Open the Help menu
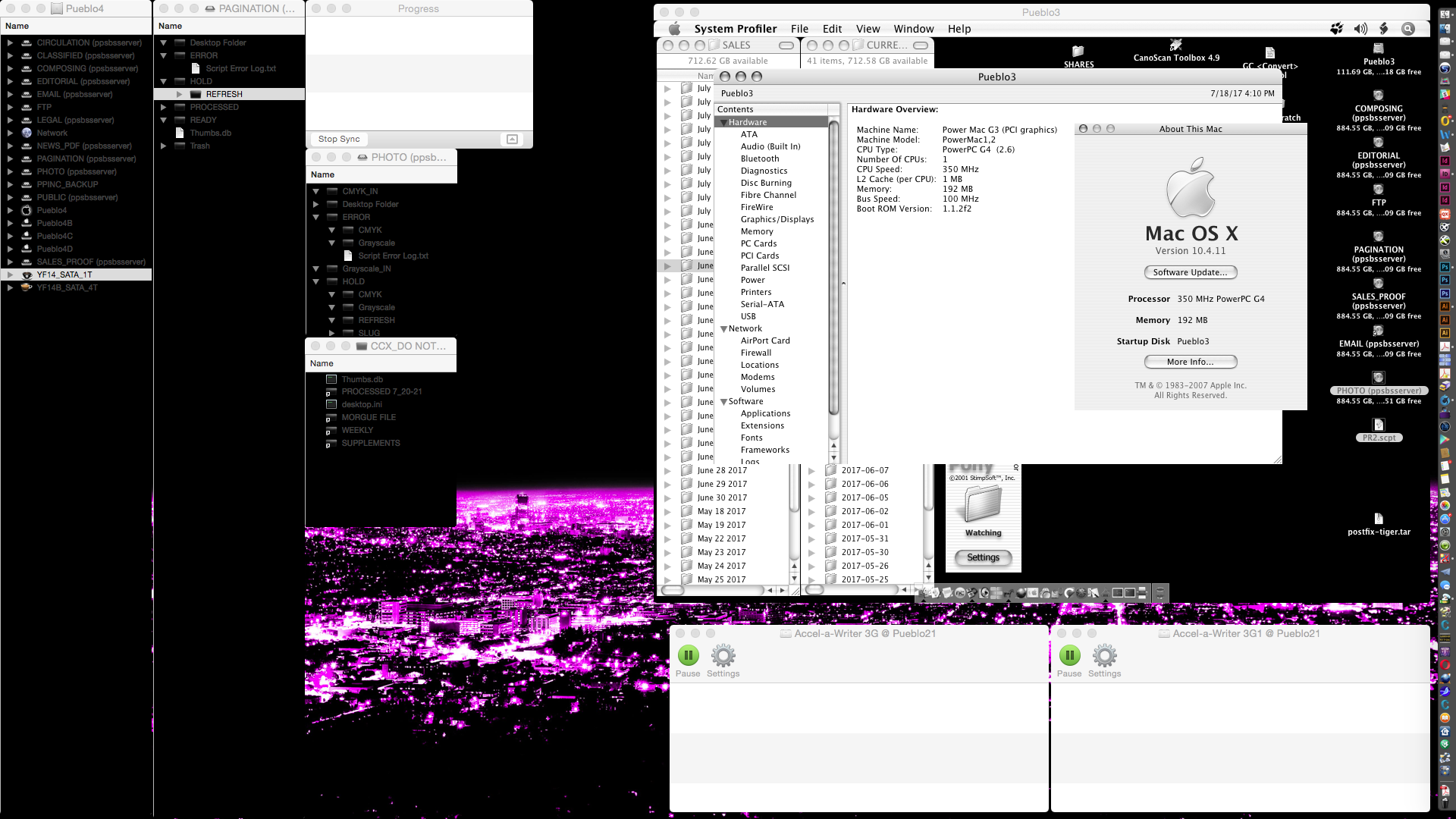Image resolution: width=1456 pixels, height=819 pixels. click(959, 29)
